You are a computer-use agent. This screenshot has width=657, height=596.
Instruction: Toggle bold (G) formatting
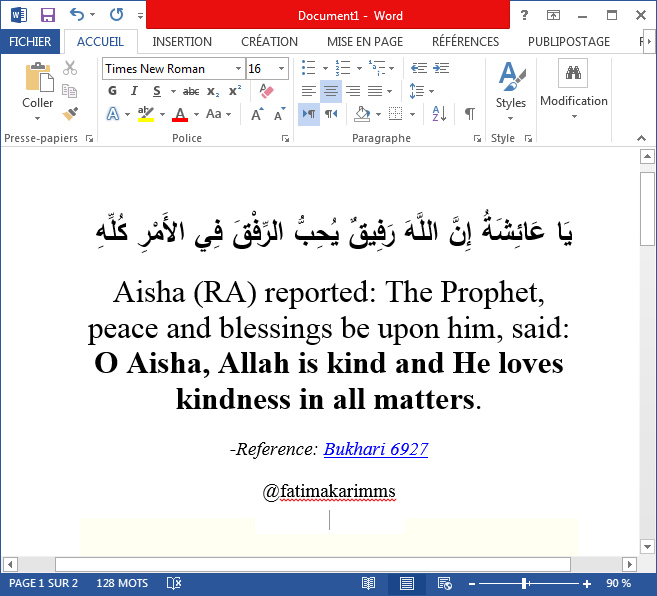point(112,91)
